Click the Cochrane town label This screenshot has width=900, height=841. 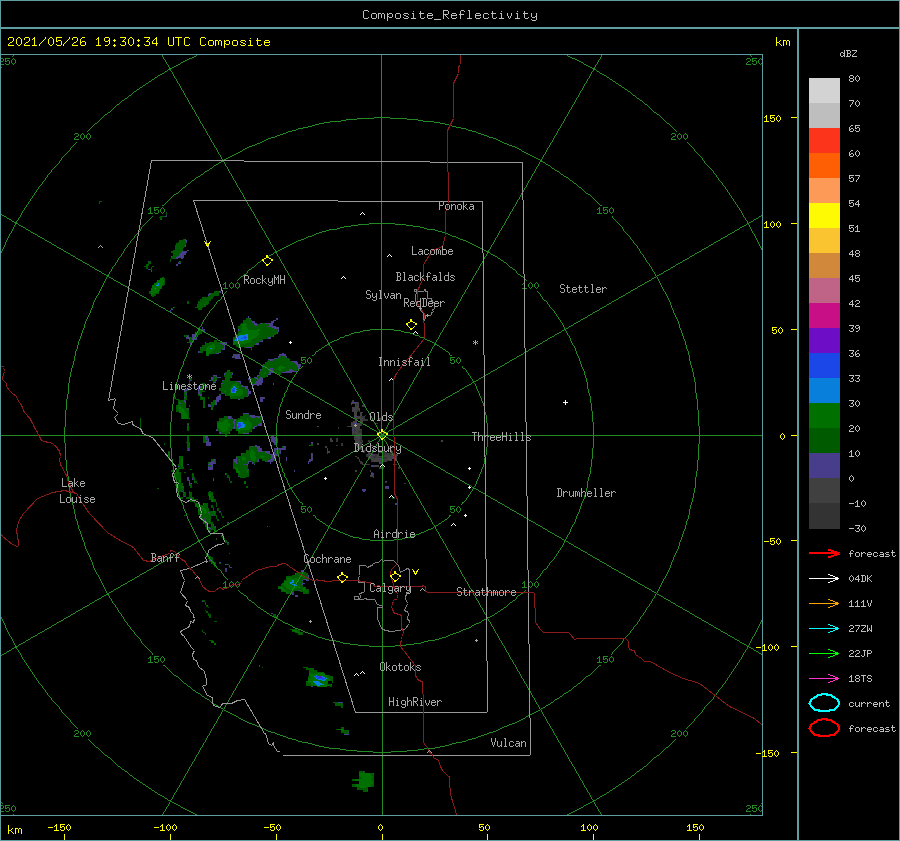click(x=327, y=559)
